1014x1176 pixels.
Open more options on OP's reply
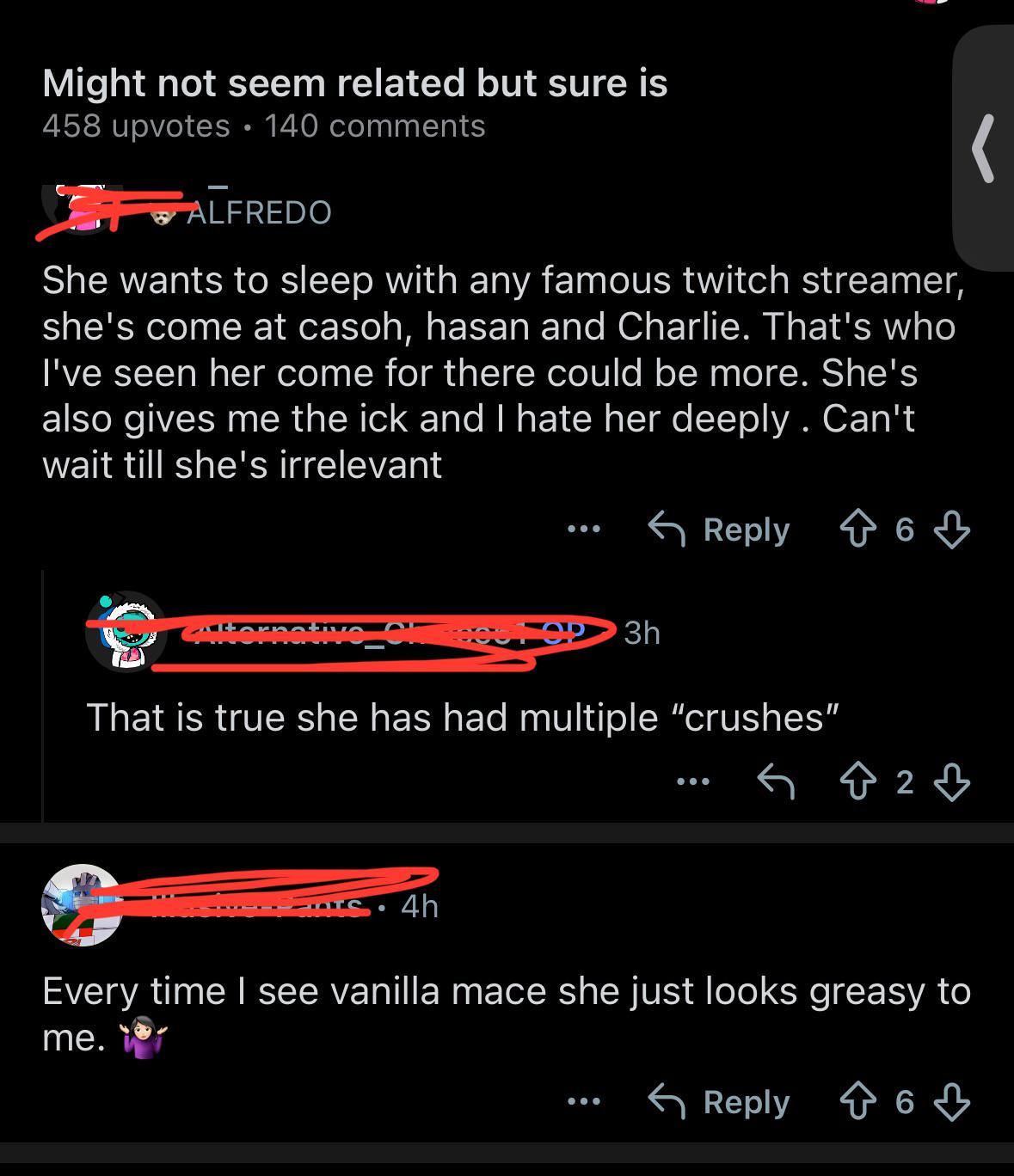click(693, 782)
